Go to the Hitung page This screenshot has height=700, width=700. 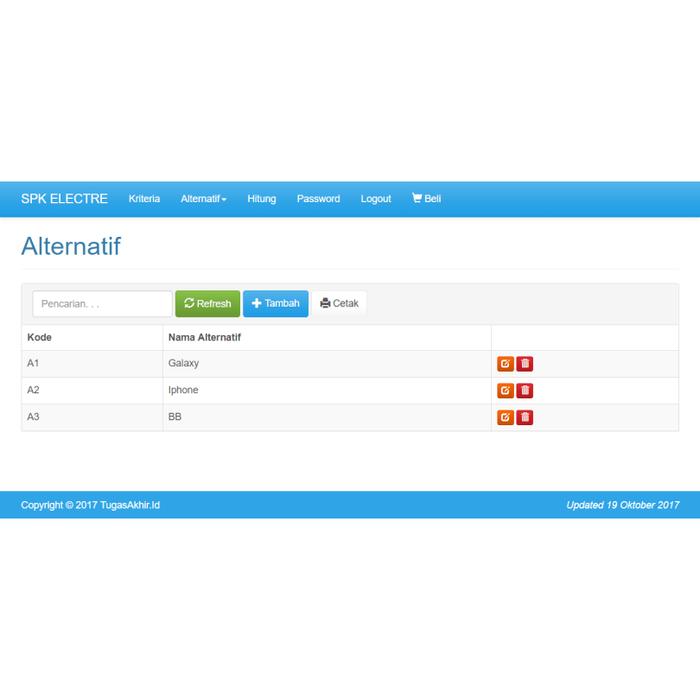[x=261, y=199]
